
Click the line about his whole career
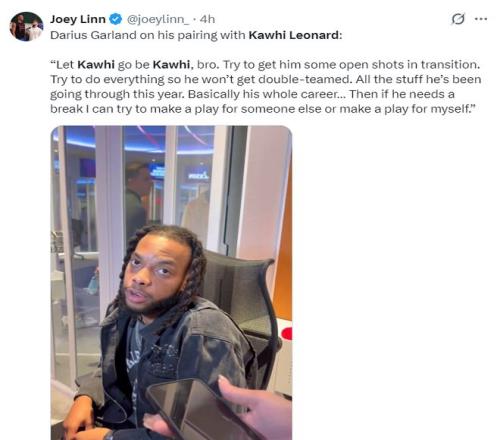pos(252,94)
